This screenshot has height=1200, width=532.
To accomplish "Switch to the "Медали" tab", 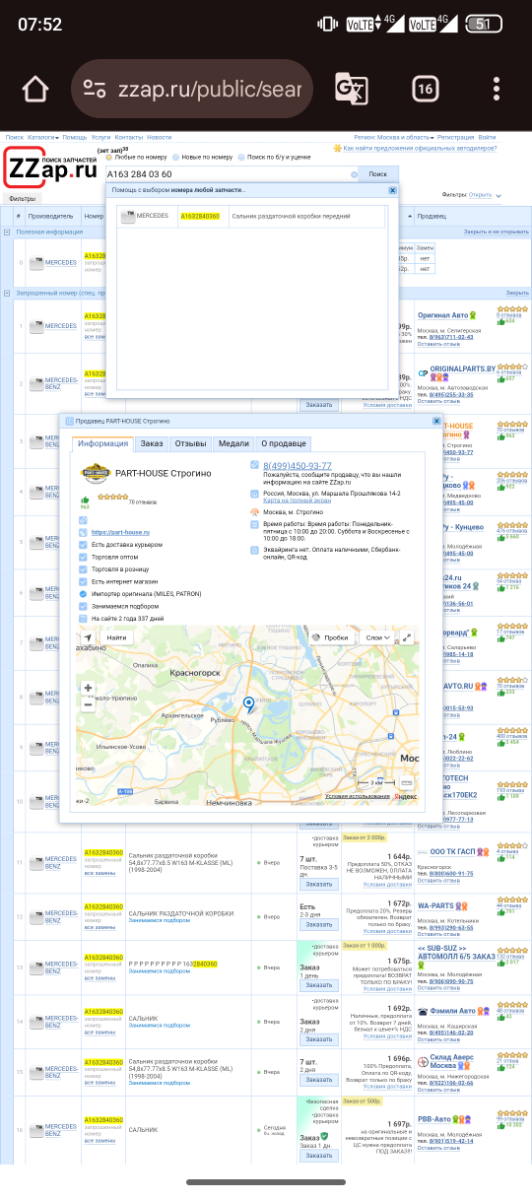I will click(x=234, y=444).
